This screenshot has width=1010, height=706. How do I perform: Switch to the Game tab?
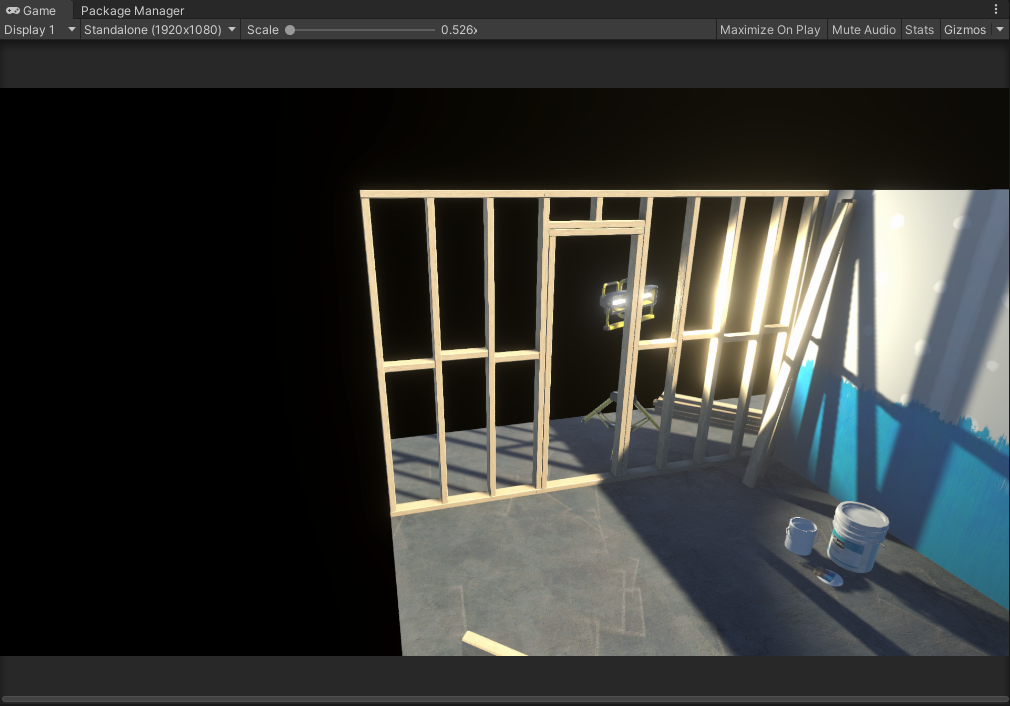(x=32, y=10)
